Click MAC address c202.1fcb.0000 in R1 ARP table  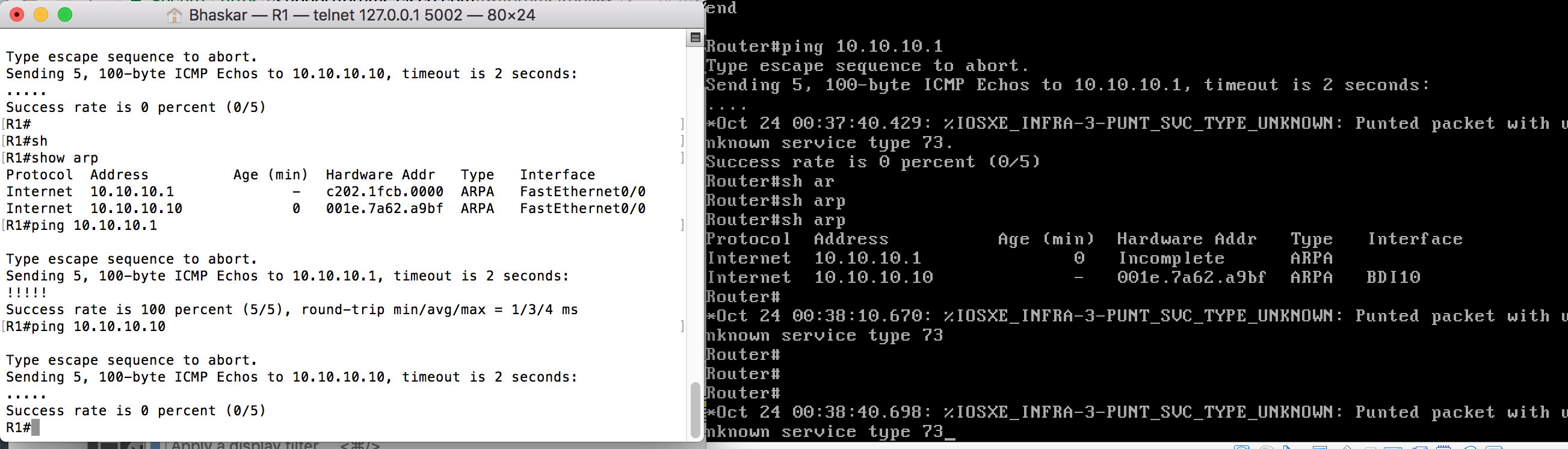pos(384,191)
